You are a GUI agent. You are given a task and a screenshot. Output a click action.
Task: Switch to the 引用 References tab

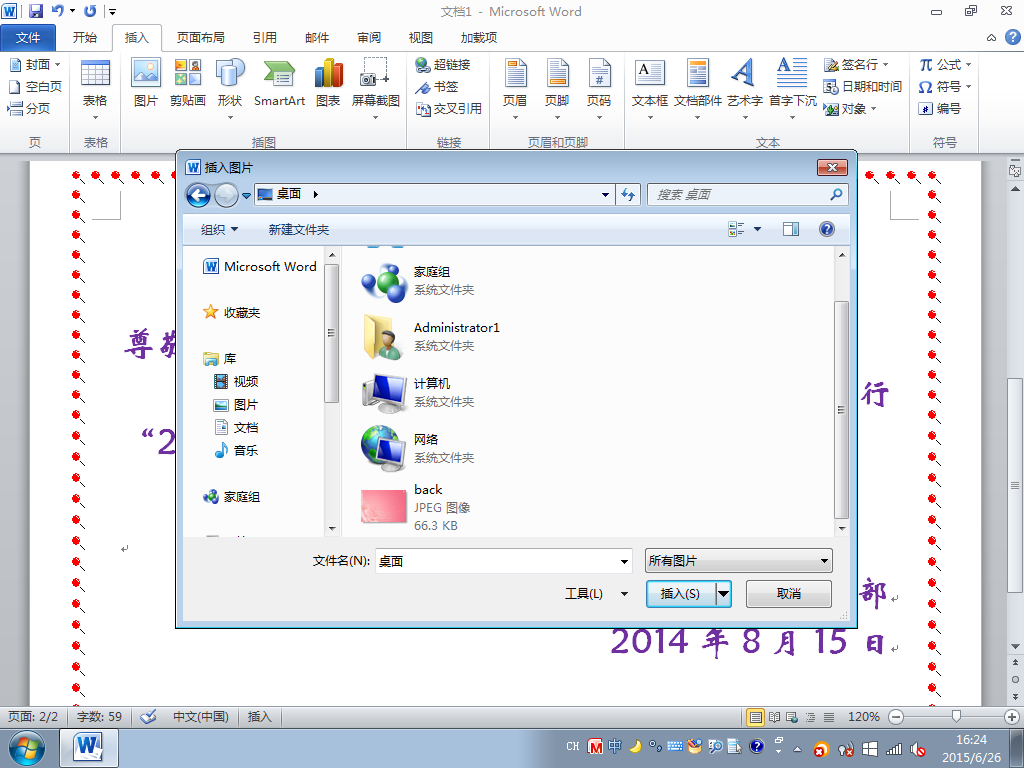[x=264, y=38]
